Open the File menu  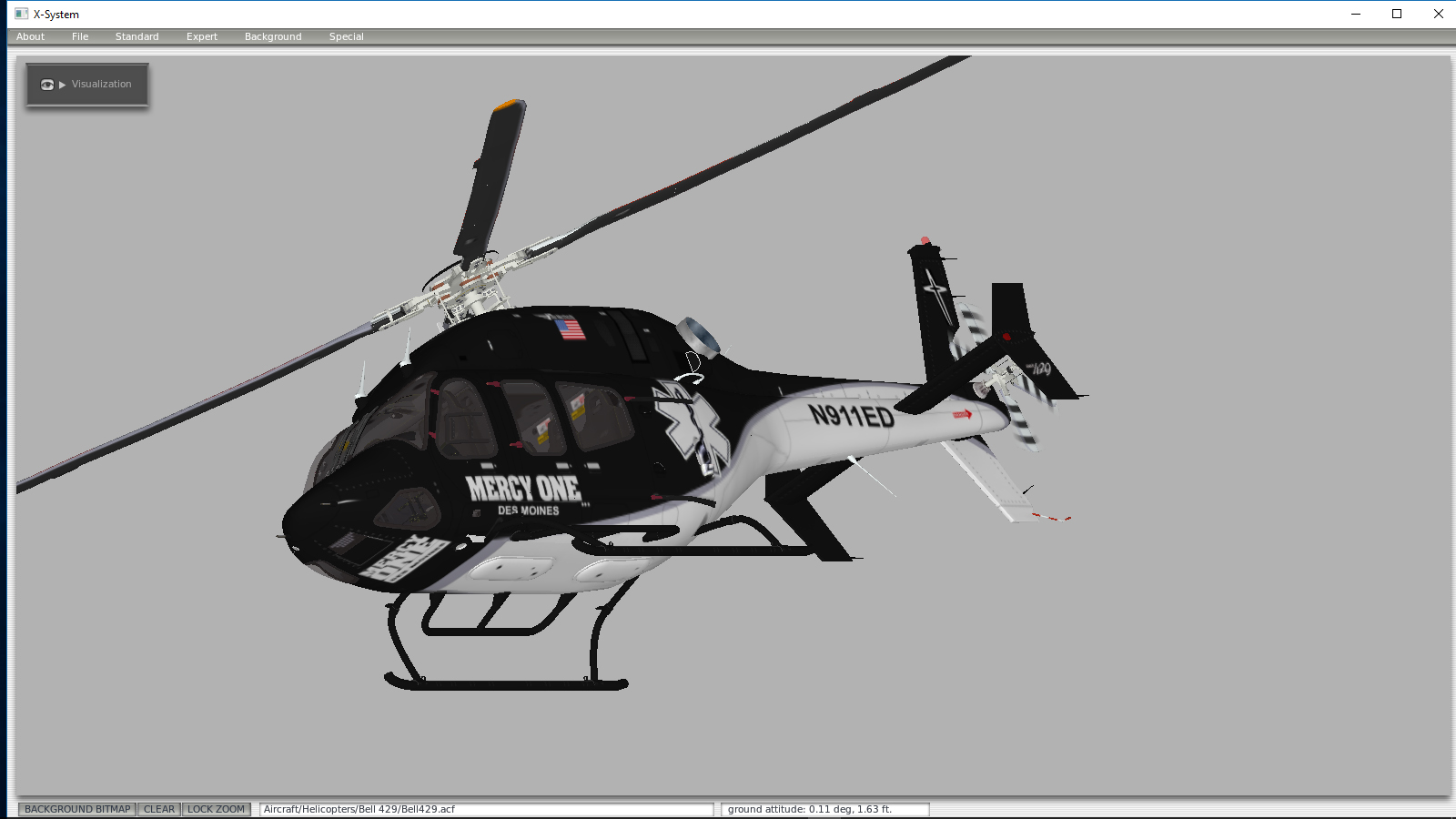coord(80,36)
